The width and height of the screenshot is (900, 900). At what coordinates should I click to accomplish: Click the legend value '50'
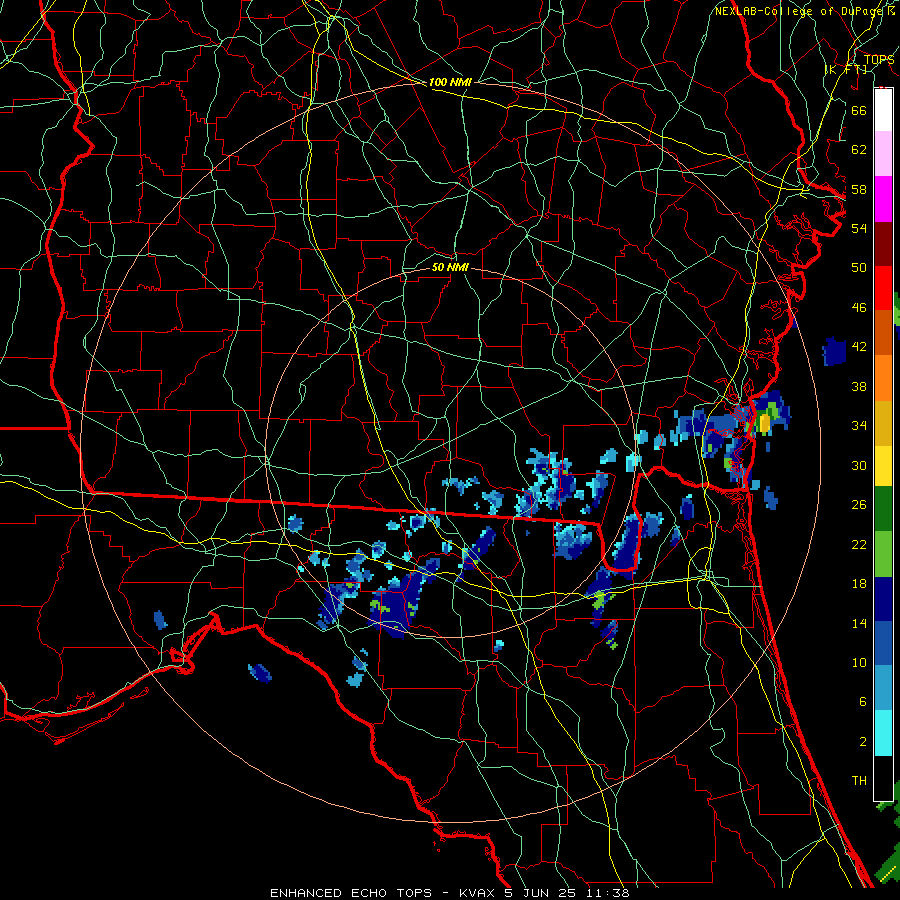pos(859,268)
